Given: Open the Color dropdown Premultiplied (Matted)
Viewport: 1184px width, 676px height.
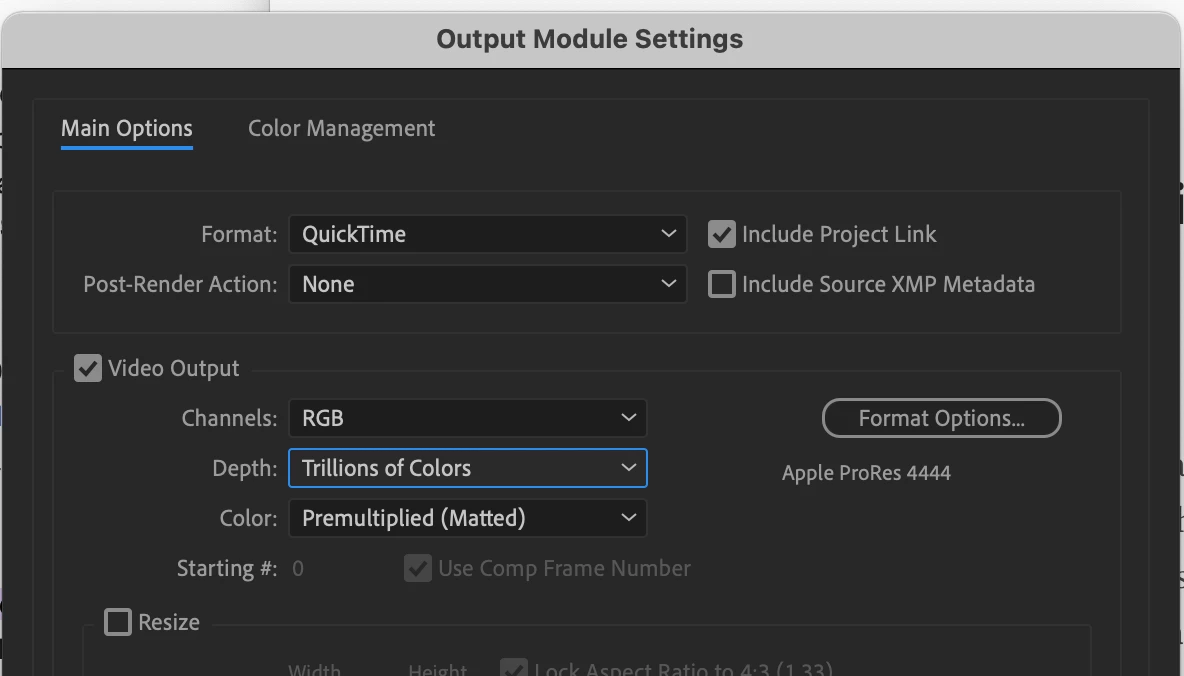Looking at the screenshot, I should tap(467, 518).
